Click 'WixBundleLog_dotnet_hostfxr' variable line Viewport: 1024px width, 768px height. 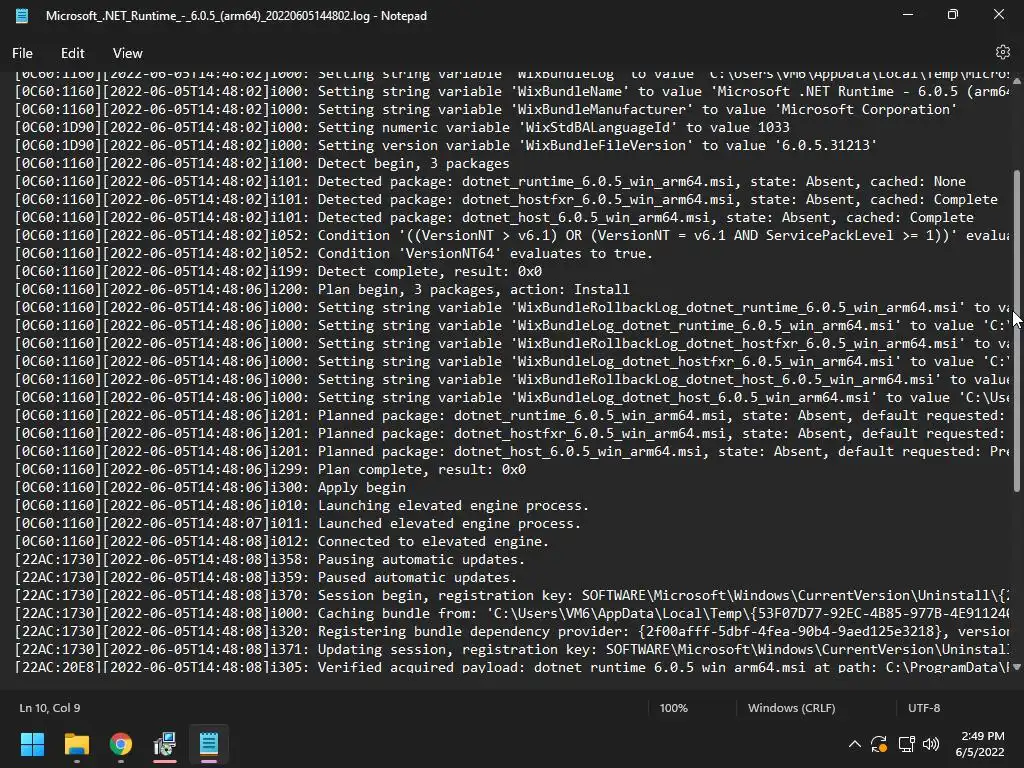[x=511, y=361]
